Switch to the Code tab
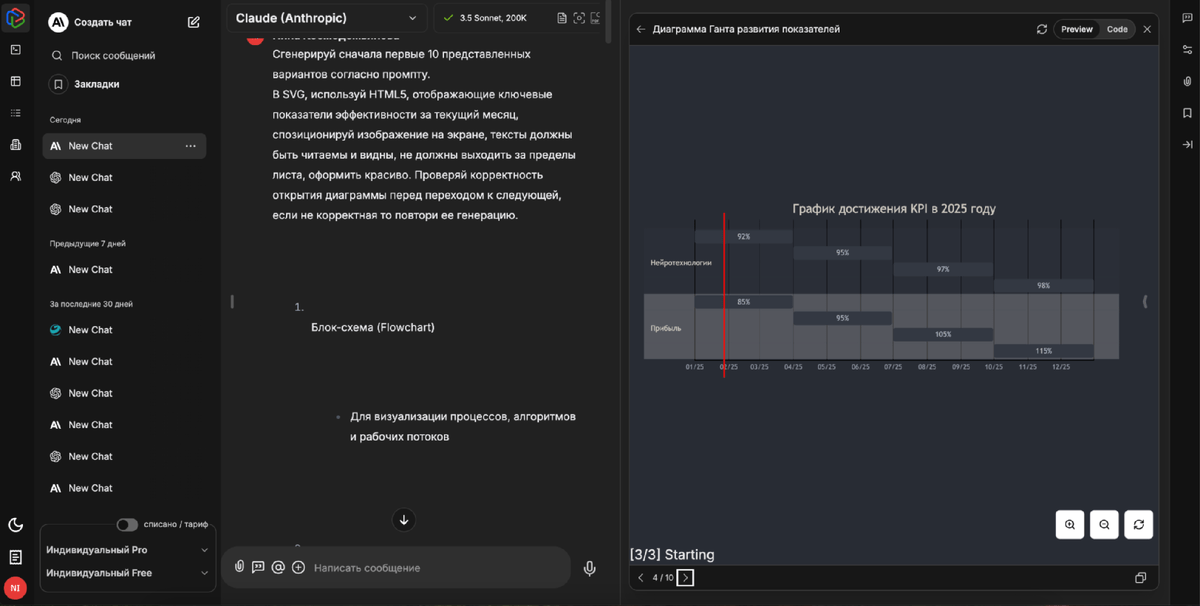Screen dimensions: 1200x606 [x=1117, y=29]
